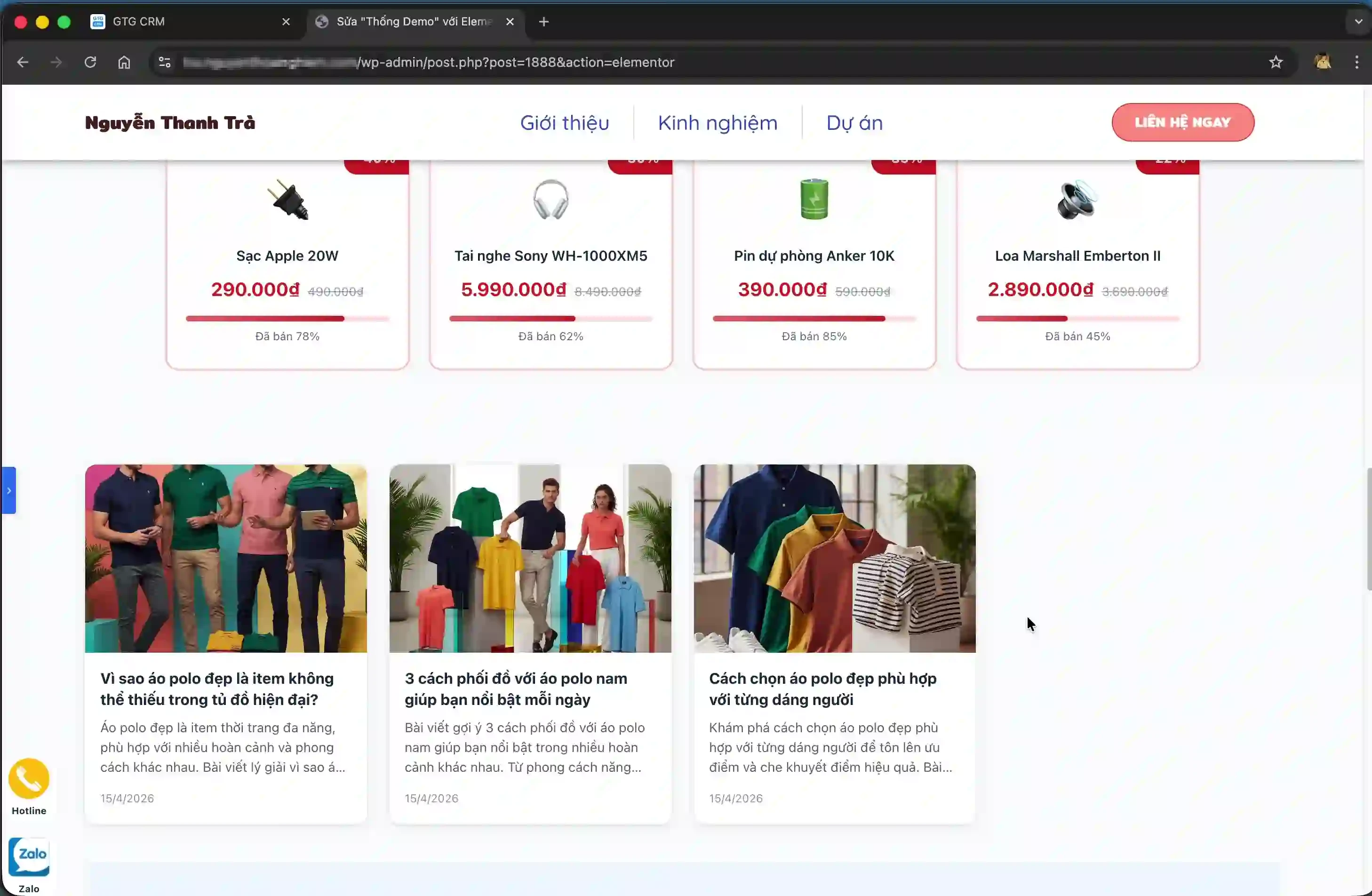Click the Đã bán 78% progress bar
Image resolution: width=1372 pixels, height=896 pixels.
click(x=287, y=318)
